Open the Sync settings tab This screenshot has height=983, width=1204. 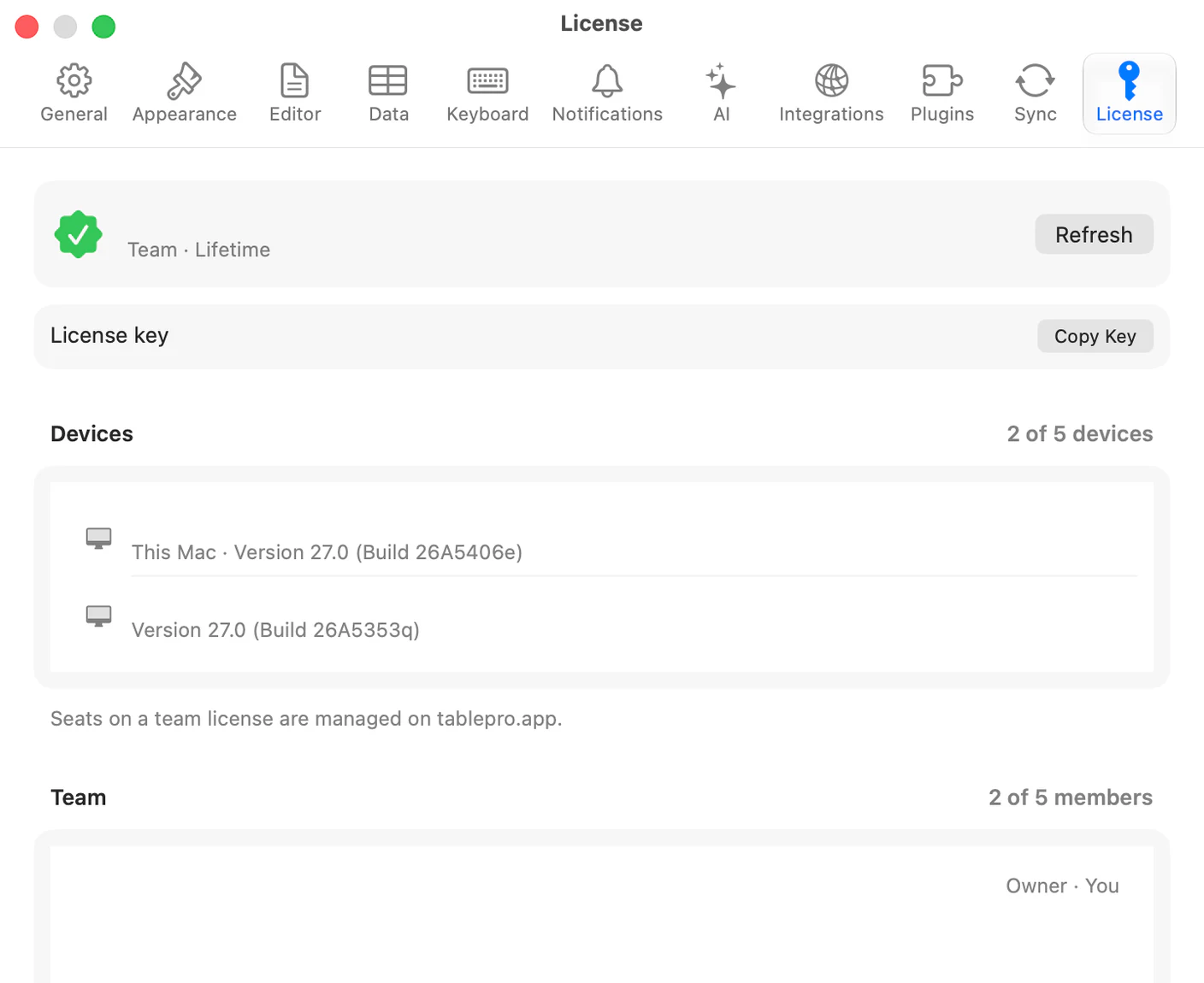pyautogui.click(x=1035, y=93)
